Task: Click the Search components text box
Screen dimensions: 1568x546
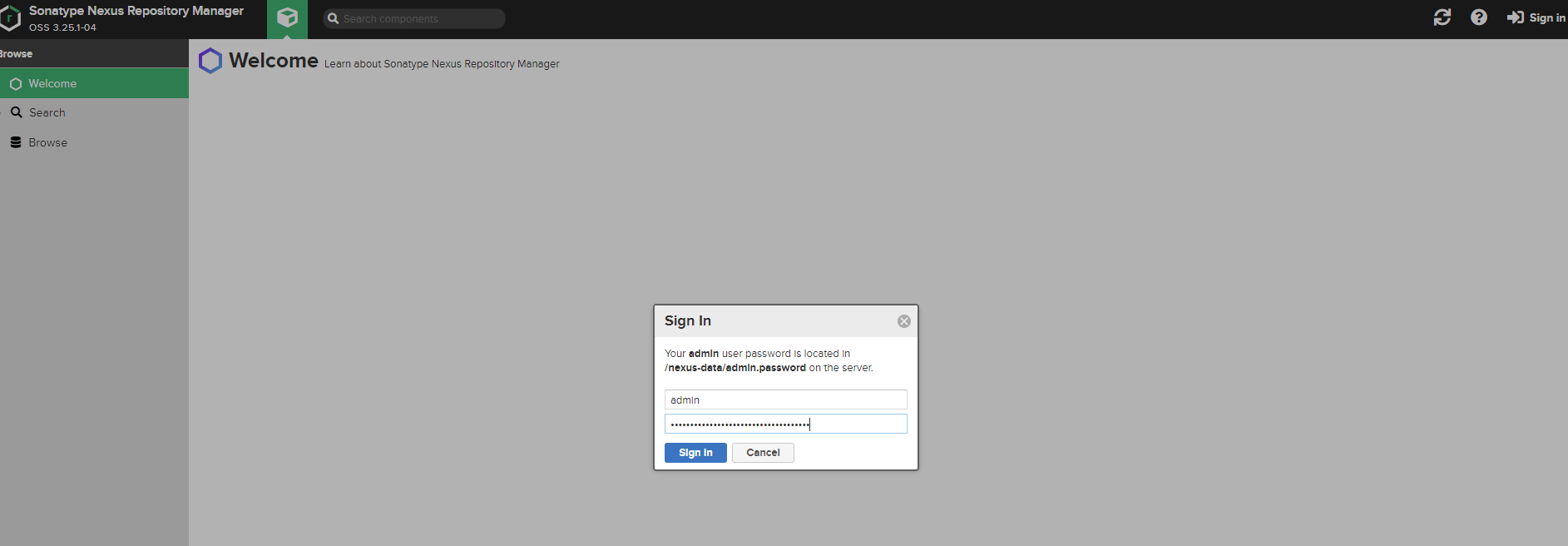Action: pos(420,18)
